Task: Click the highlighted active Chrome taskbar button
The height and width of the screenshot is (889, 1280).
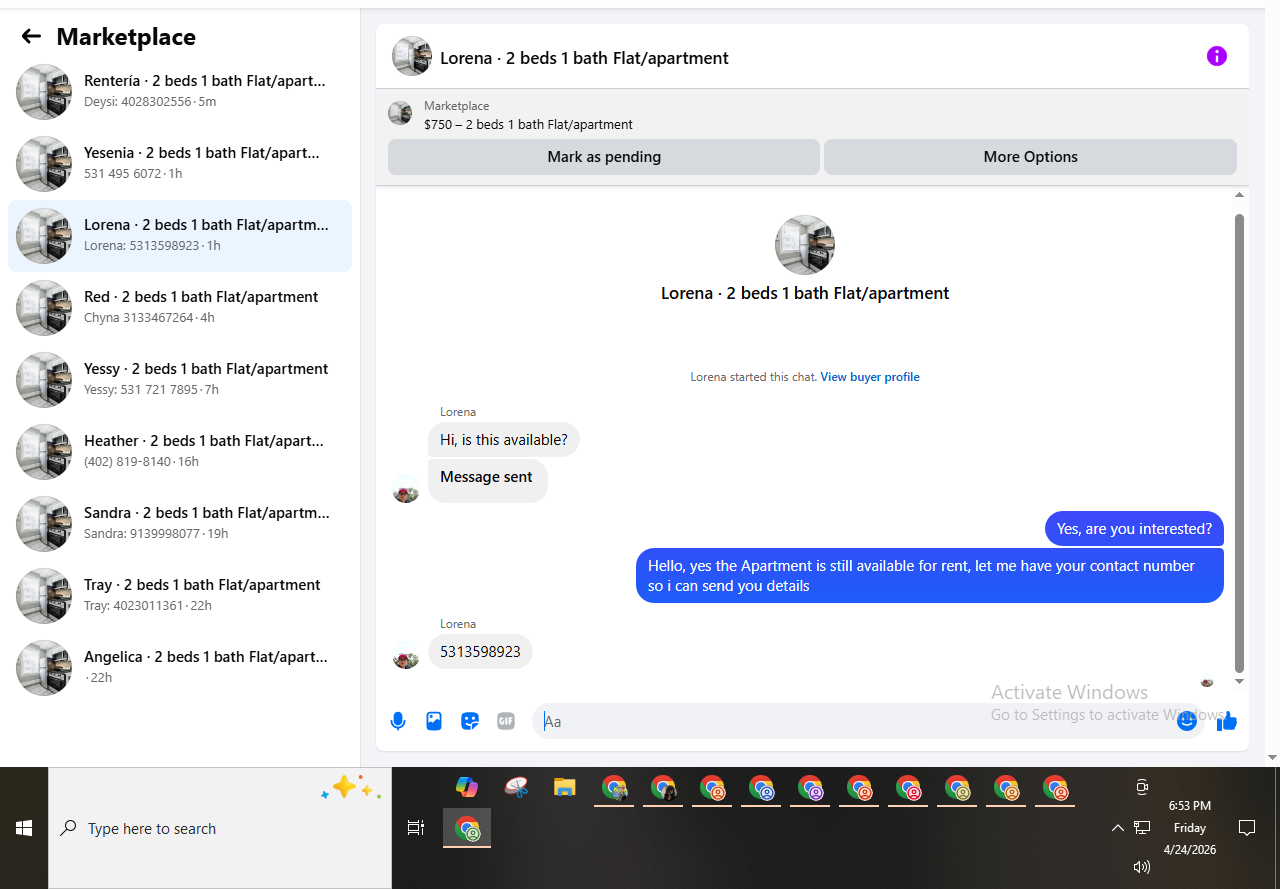Action: coord(467,828)
